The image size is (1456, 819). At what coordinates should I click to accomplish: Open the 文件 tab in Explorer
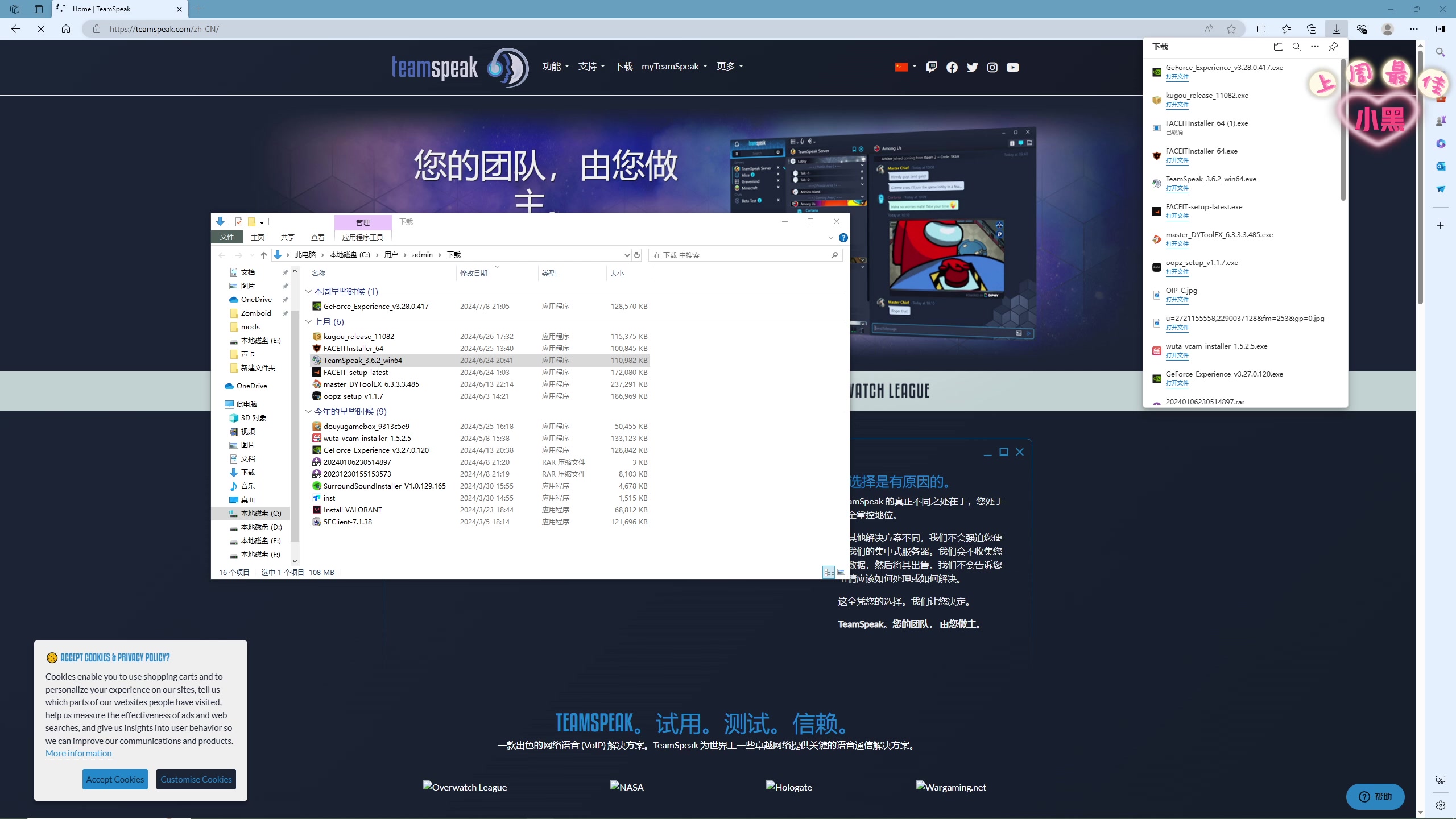pos(227,237)
